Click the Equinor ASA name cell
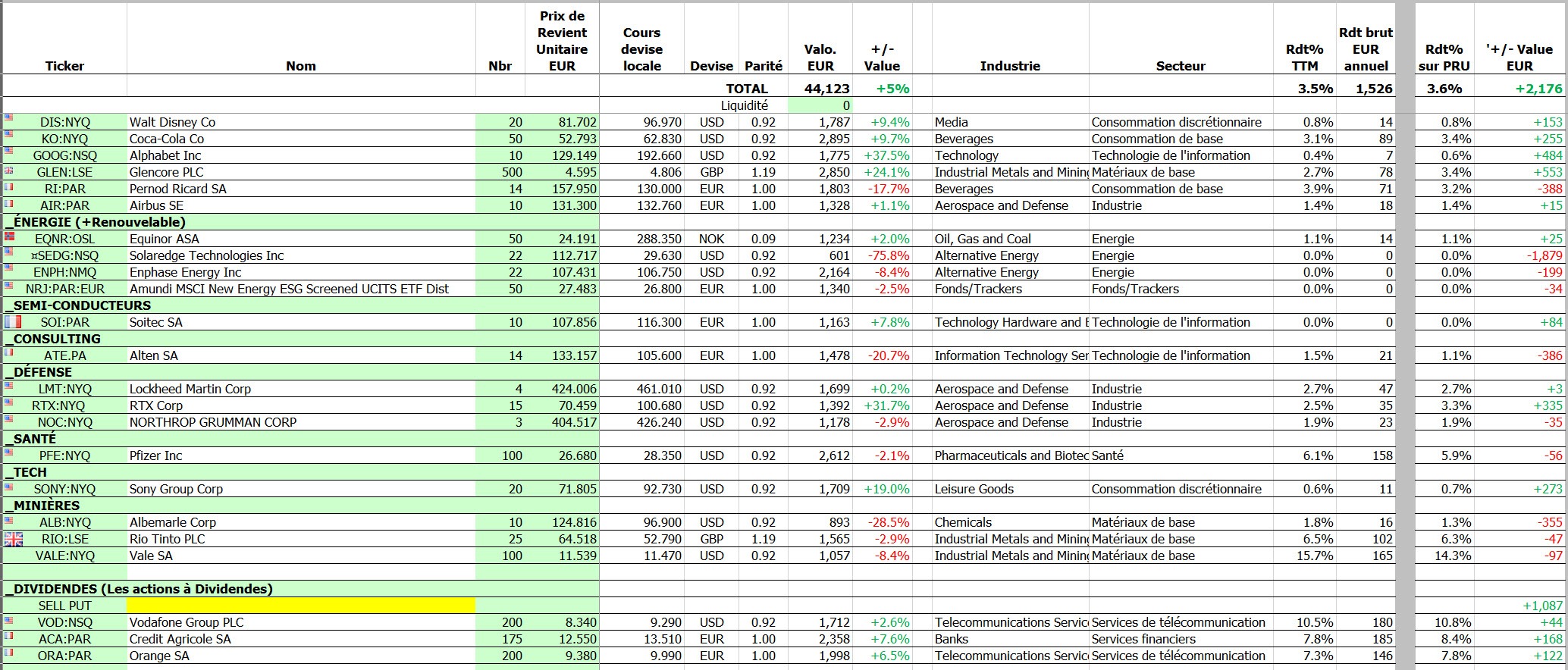1568x670 pixels. (x=301, y=239)
